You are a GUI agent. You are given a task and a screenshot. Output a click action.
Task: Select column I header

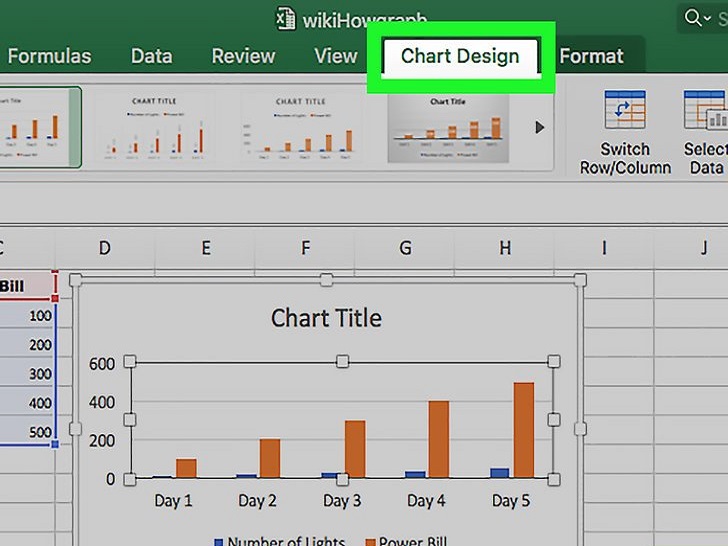point(604,248)
